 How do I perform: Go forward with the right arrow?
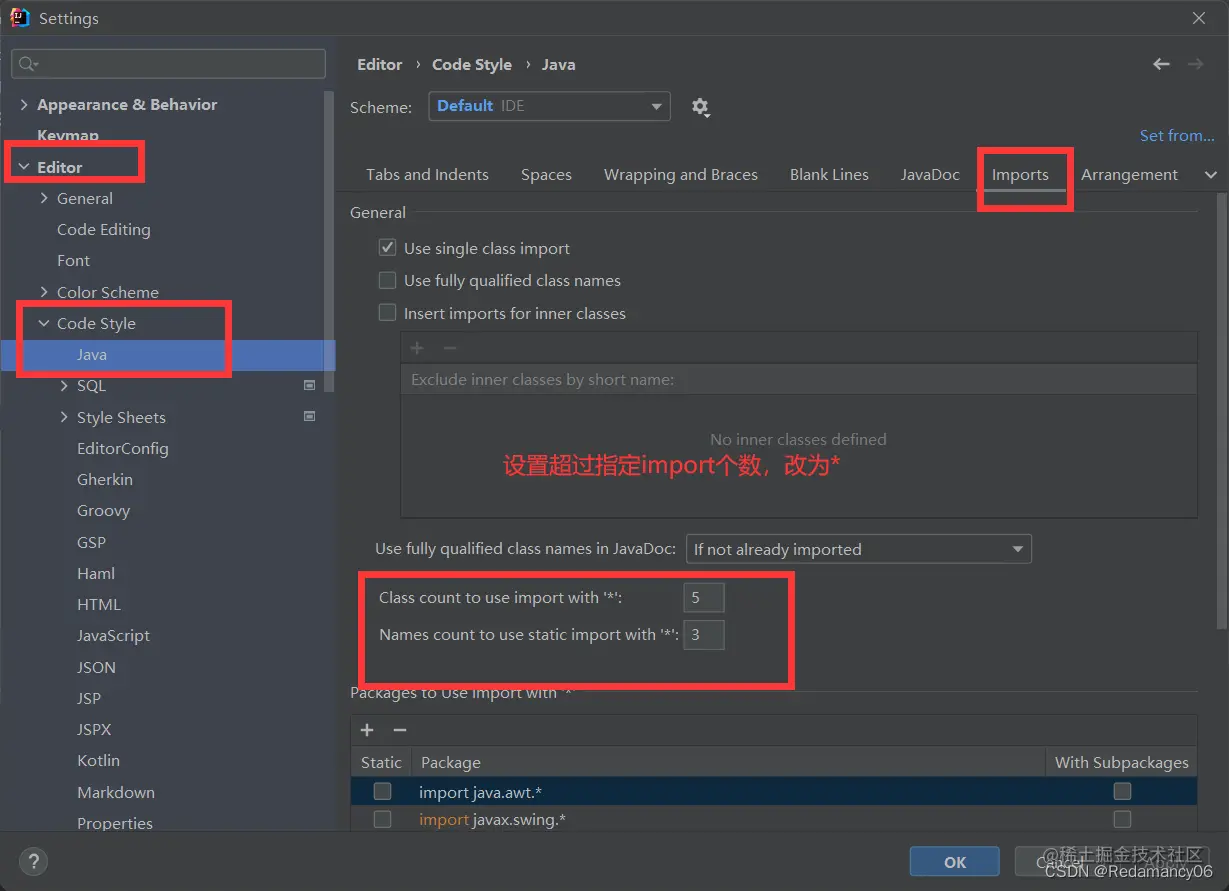[x=1195, y=64]
